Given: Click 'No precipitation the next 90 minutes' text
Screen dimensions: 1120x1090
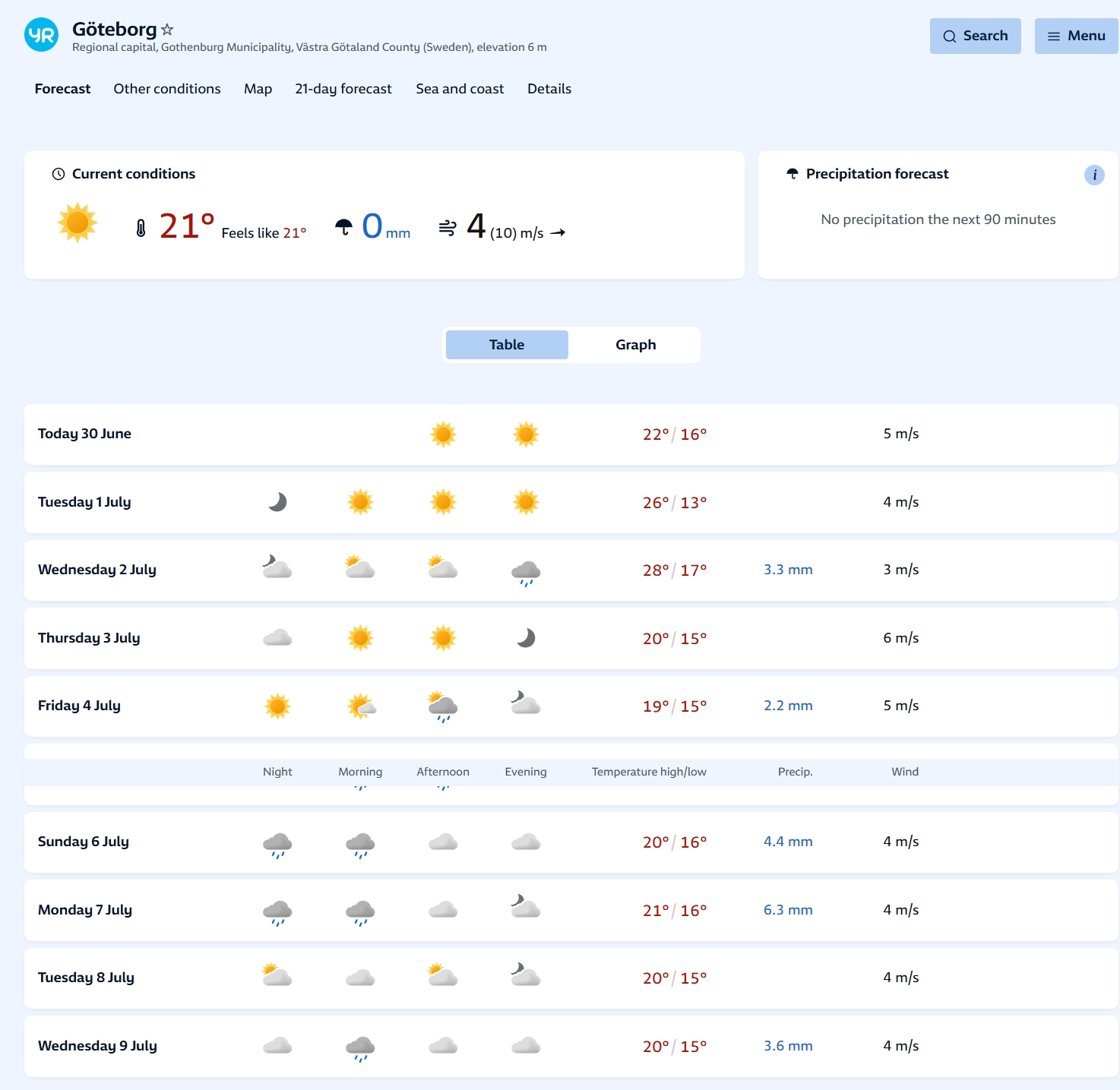Looking at the screenshot, I should 938,220.
